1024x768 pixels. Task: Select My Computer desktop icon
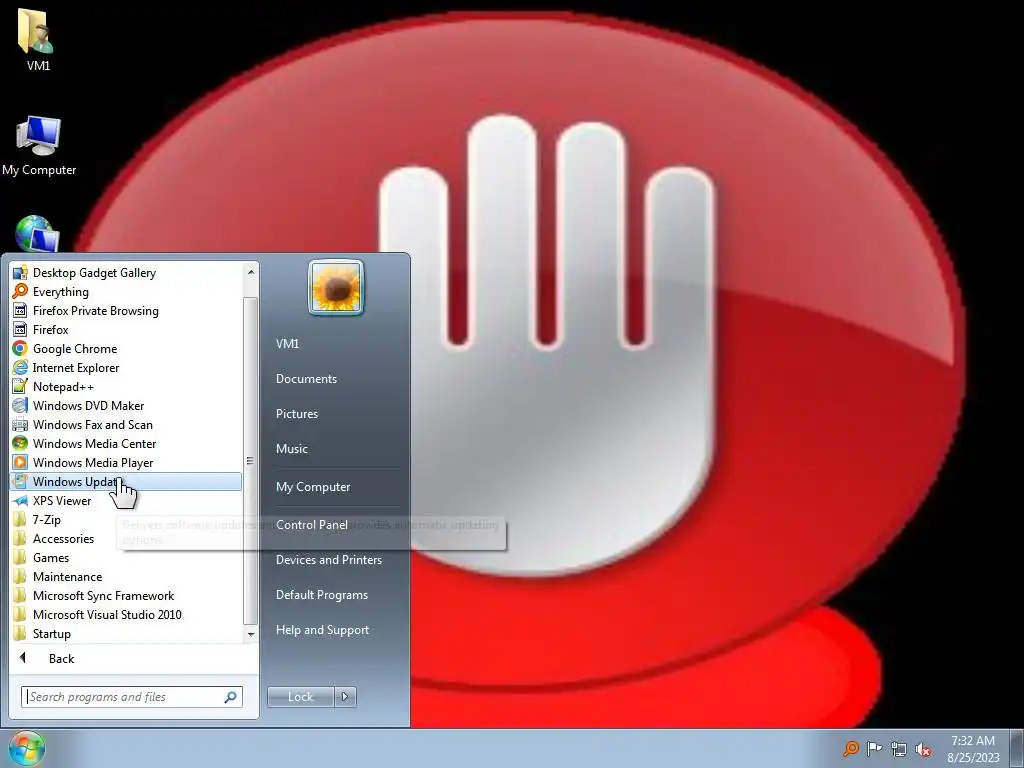pyautogui.click(x=39, y=146)
